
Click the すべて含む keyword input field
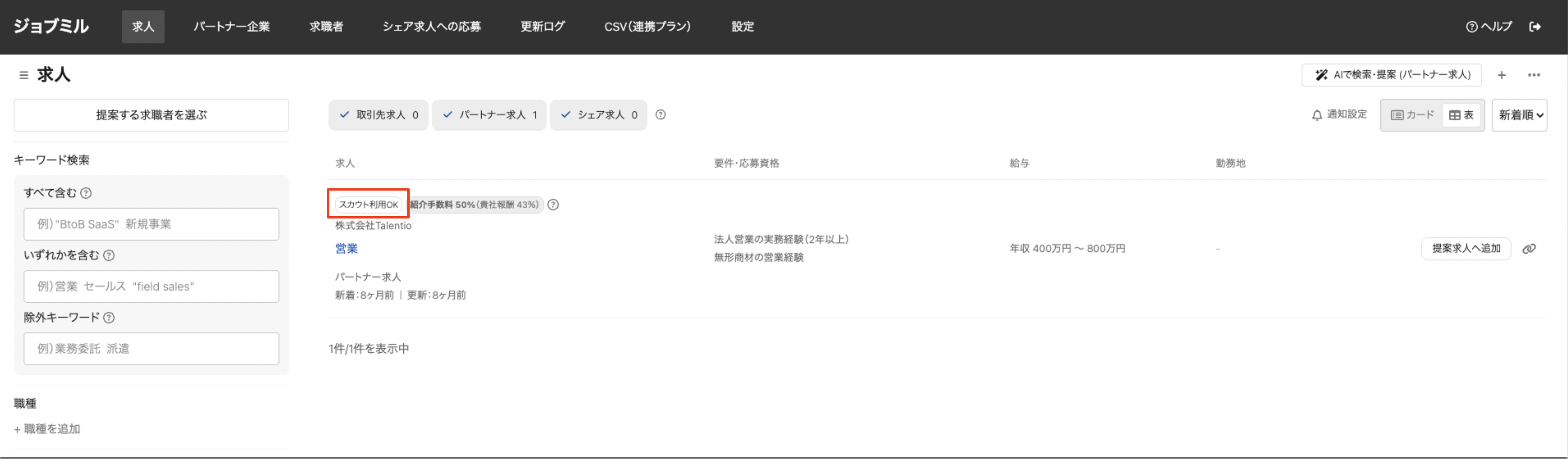click(x=152, y=224)
